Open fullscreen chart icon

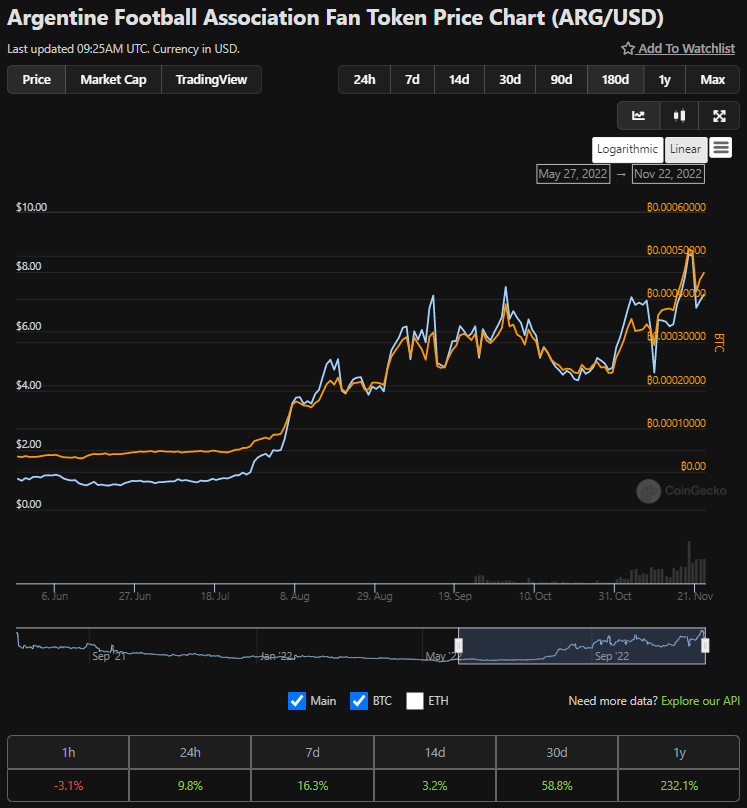tap(719, 116)
